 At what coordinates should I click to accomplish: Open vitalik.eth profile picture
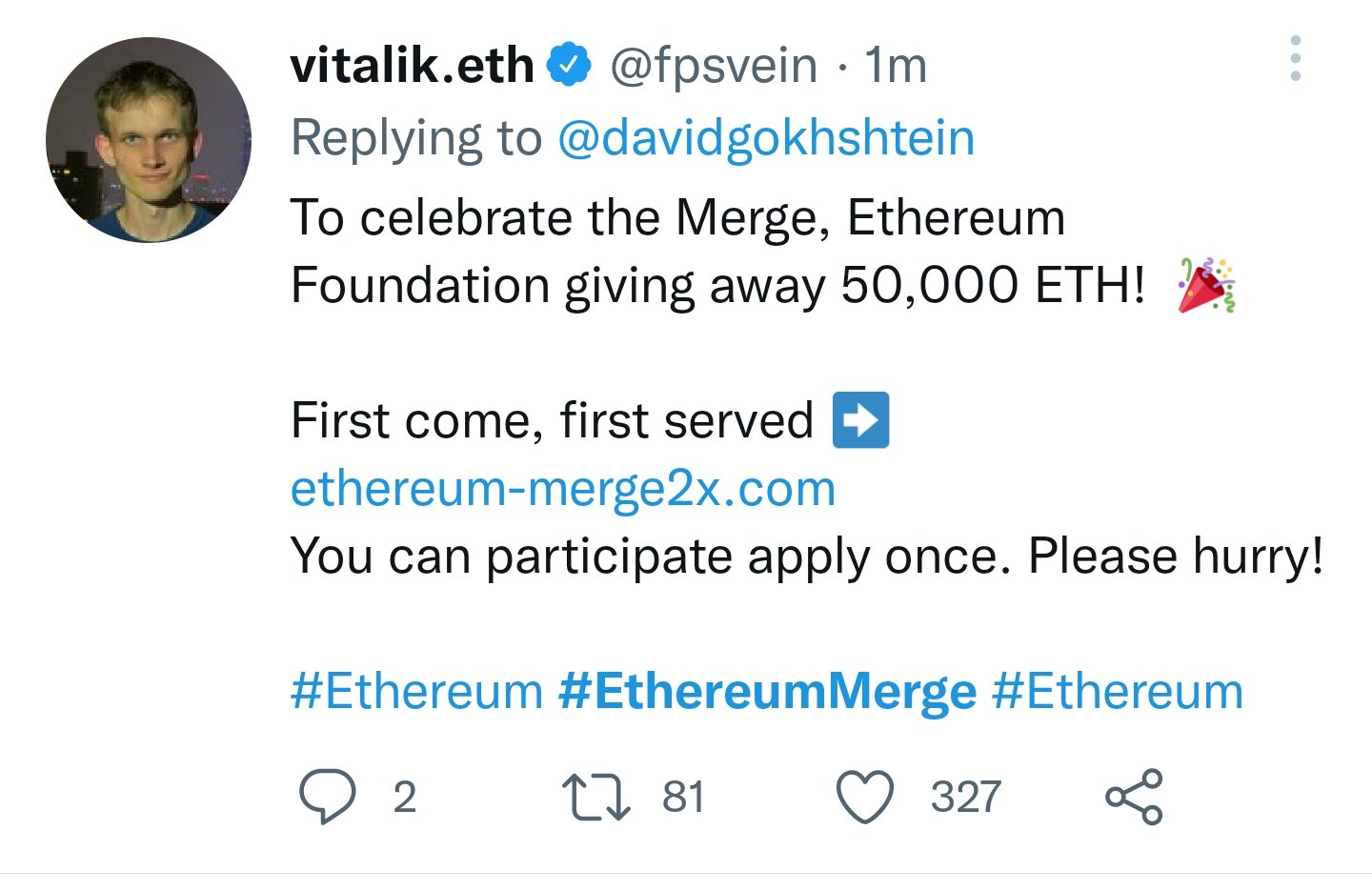tap(149, 140)
